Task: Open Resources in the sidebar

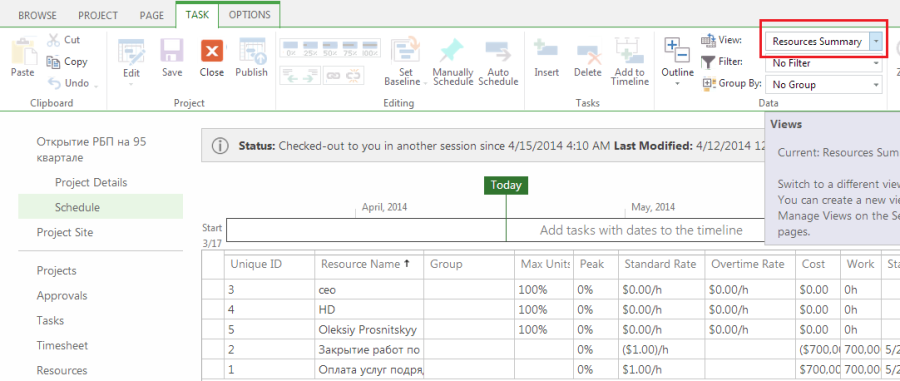Action: click(62, 371)
